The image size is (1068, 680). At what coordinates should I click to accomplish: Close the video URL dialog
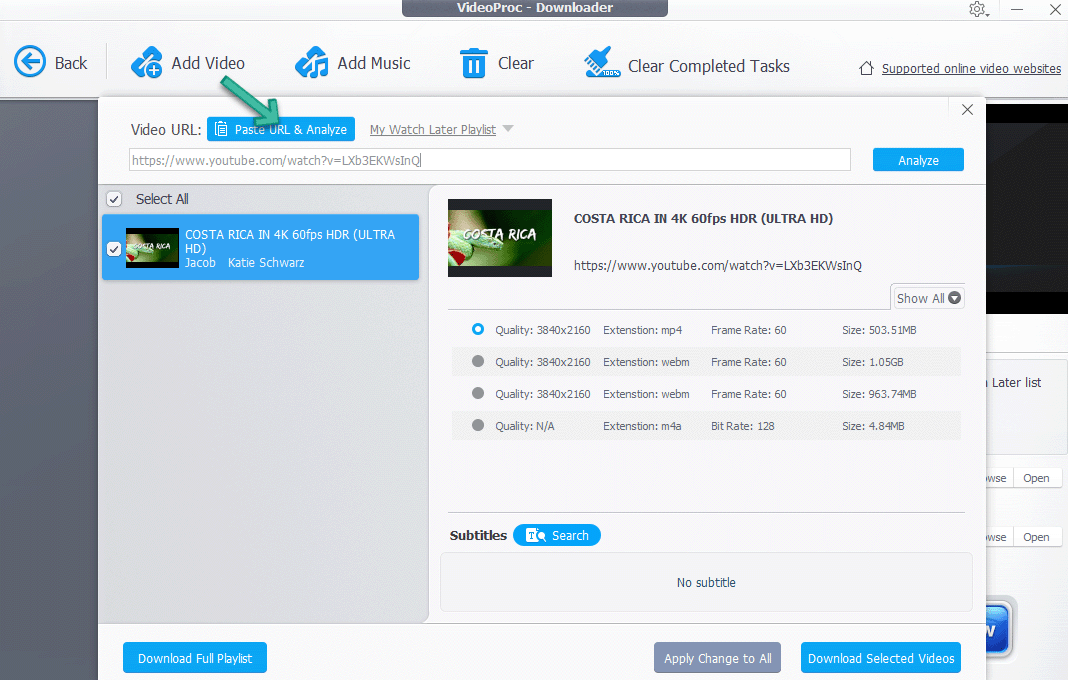point(967,110)
